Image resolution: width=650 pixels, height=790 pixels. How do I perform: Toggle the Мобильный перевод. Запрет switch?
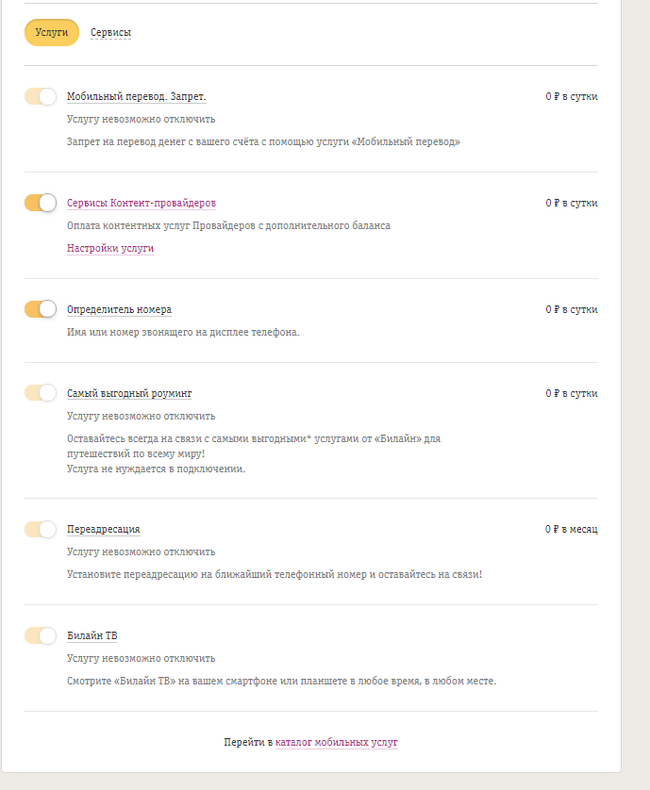click(x=41, y=96)
